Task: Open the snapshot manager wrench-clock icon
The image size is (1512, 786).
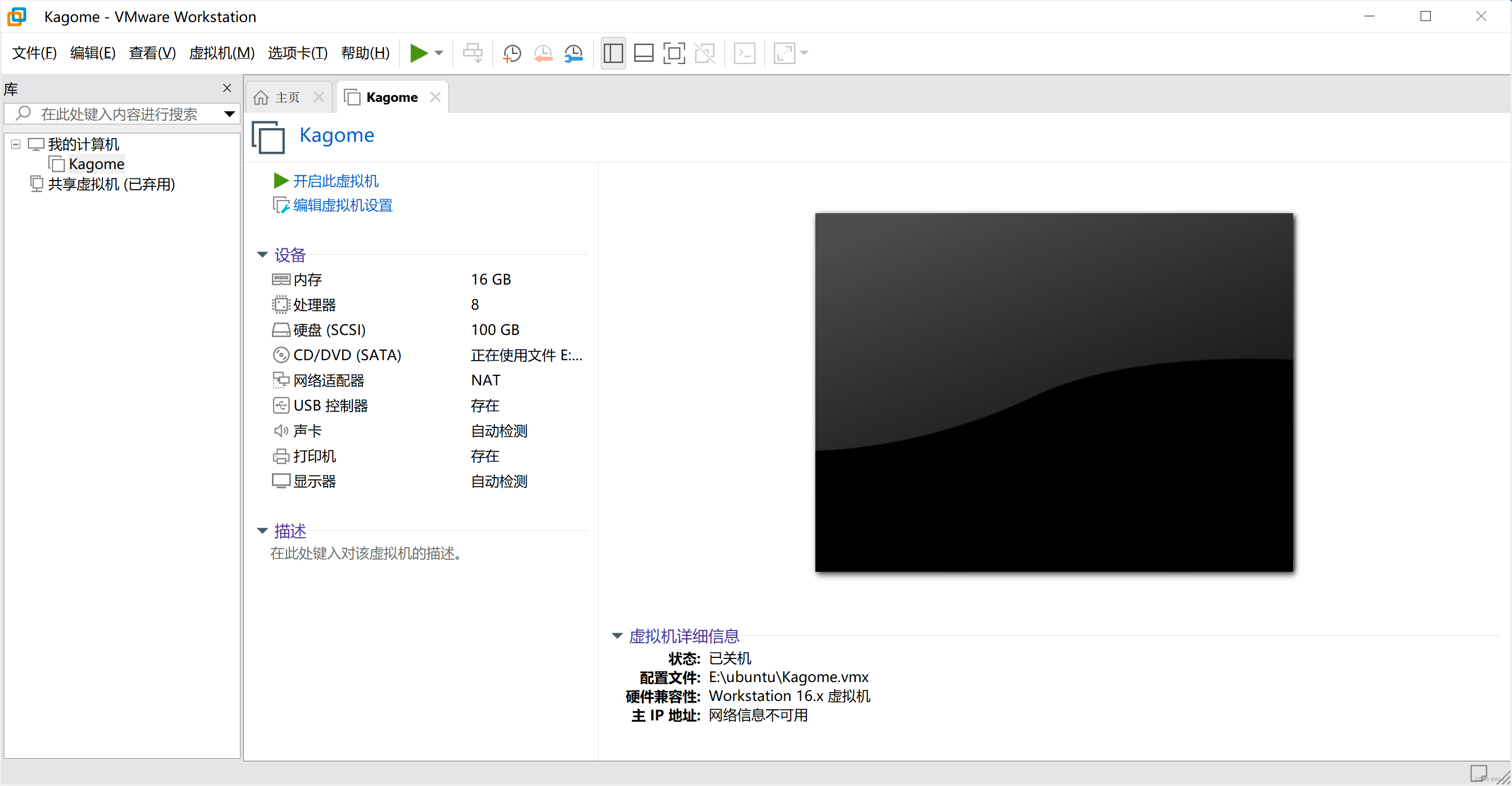Action: coord(573,54)
